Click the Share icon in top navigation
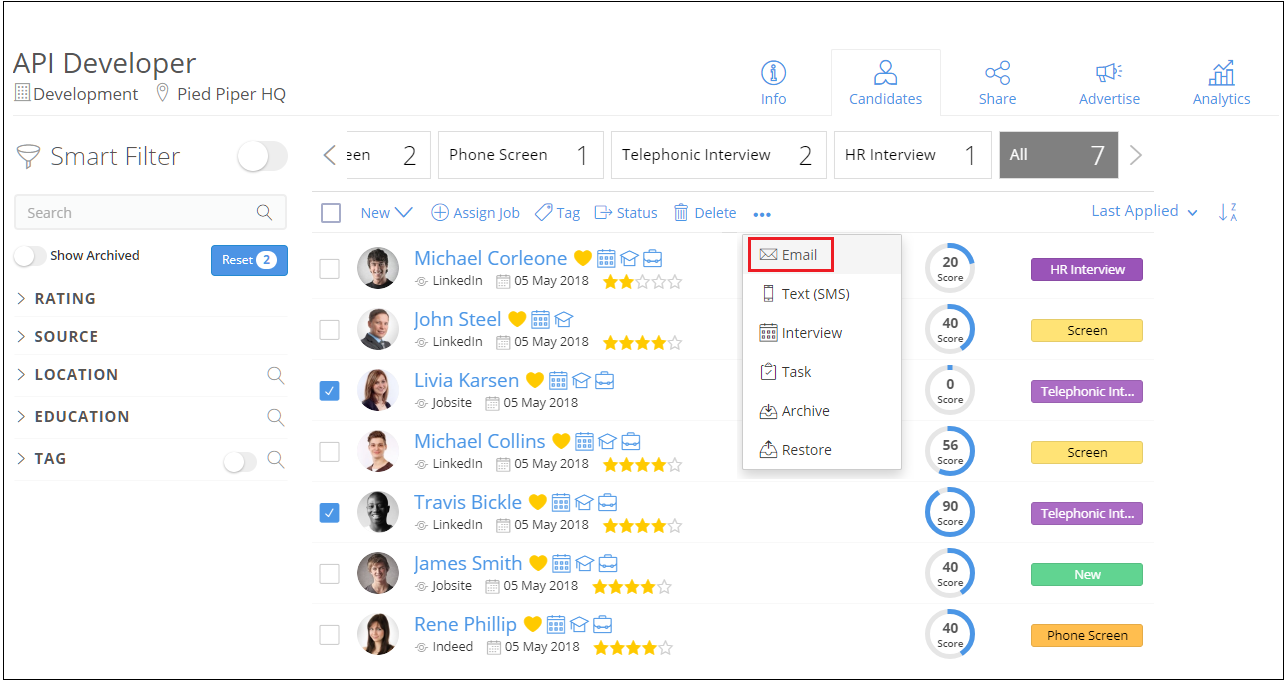The width and height of the screenshot is (1284, 680). click(x=997, y=73)
